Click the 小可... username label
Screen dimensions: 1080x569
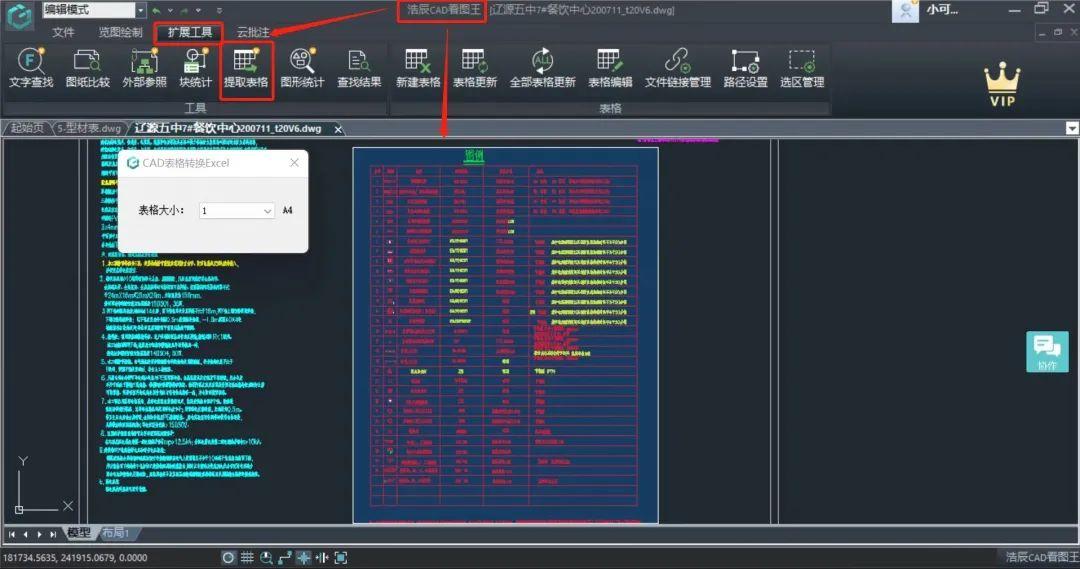coord(942,10)
